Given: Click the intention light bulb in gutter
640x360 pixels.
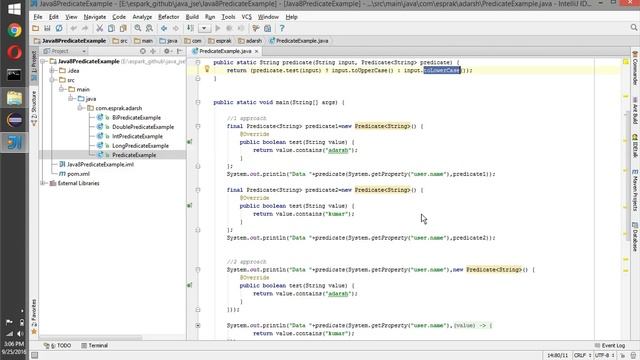Looking at the screenshot, I should 207,69.
